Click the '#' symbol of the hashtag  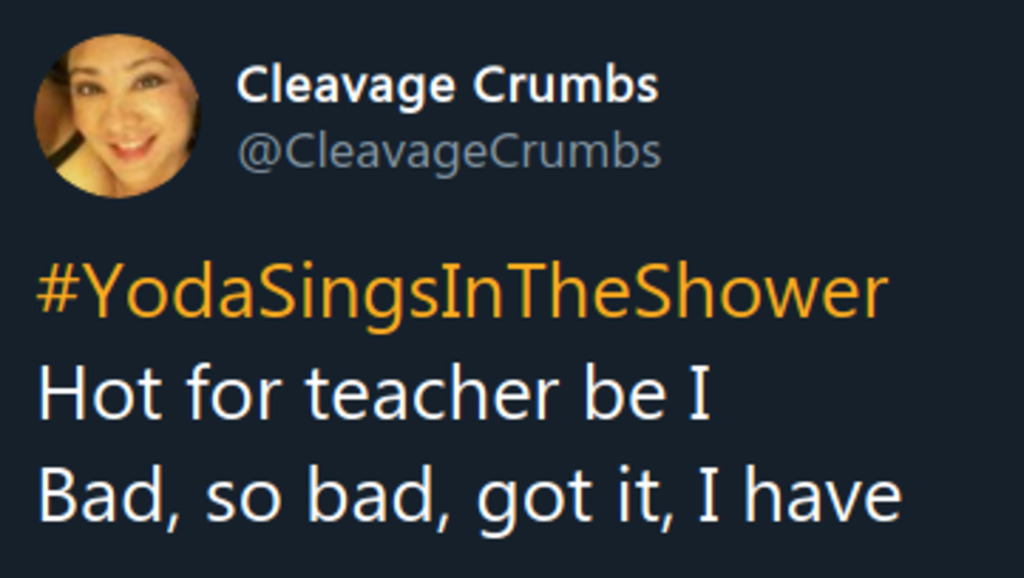click(56, 294)
